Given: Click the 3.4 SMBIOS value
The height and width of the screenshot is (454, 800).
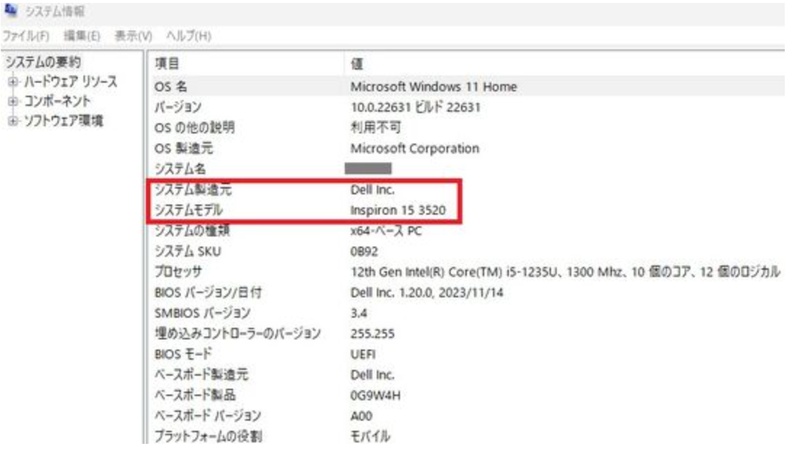Looking at the screenshot, I should pyautogui.click(x=359, y=313).
